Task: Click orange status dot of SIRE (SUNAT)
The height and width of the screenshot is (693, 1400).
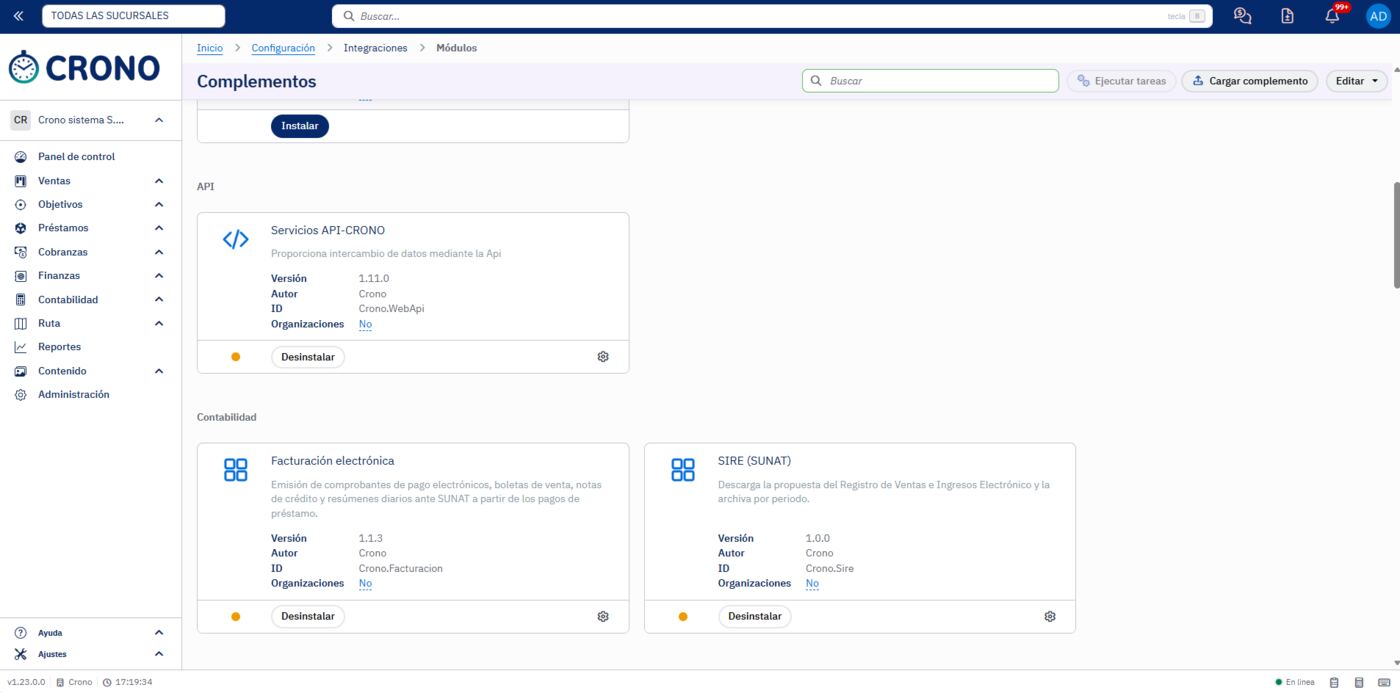Action: coord(683,617)
